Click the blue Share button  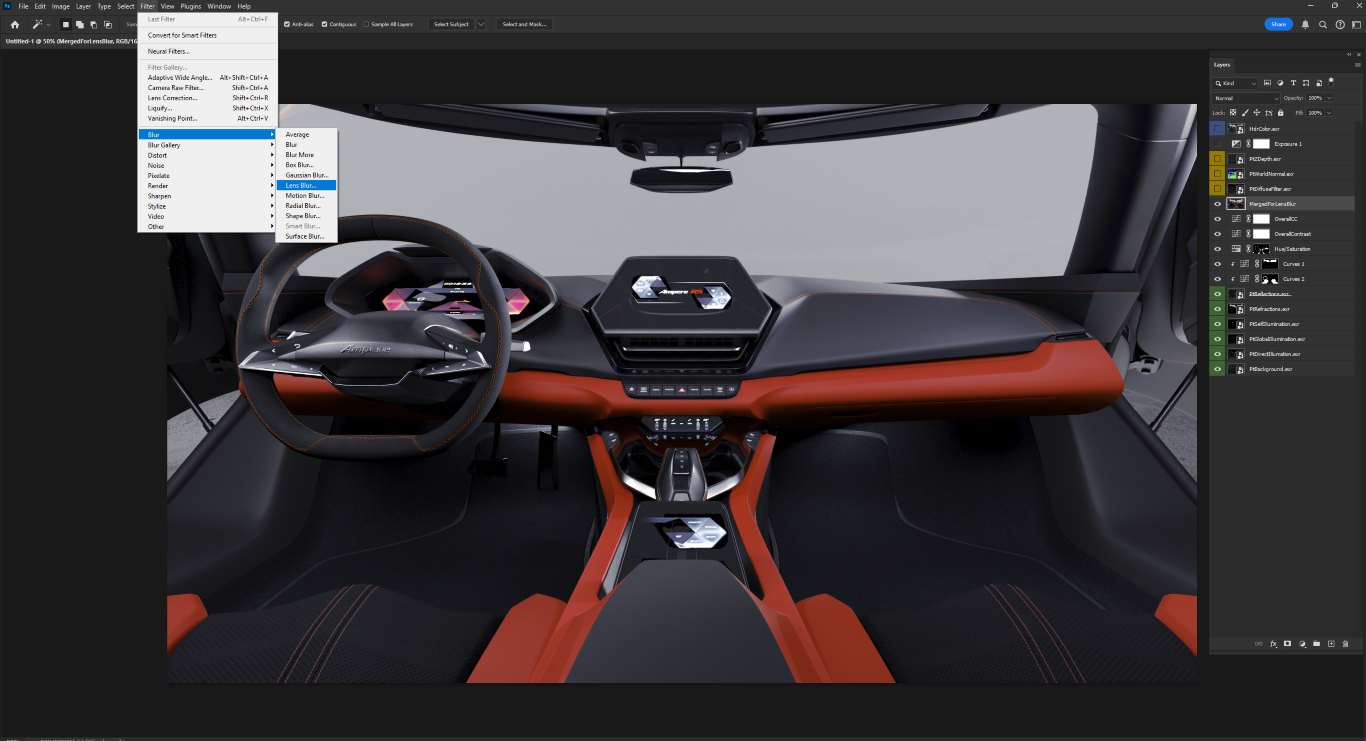click(1278, 24)
